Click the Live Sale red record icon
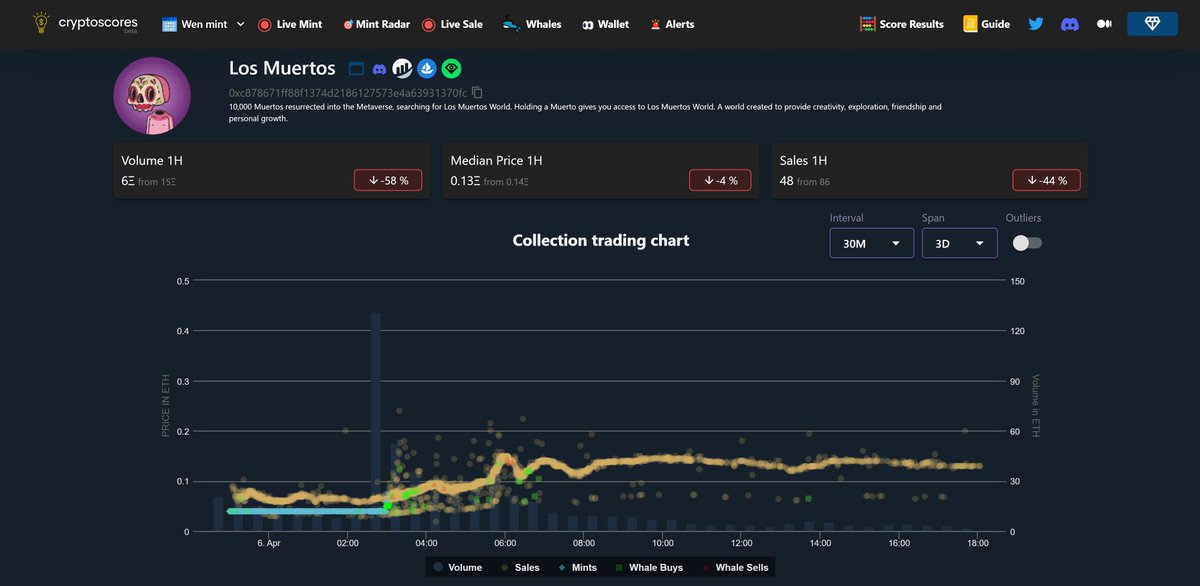1200x586 pixels. tap(428, 24)
